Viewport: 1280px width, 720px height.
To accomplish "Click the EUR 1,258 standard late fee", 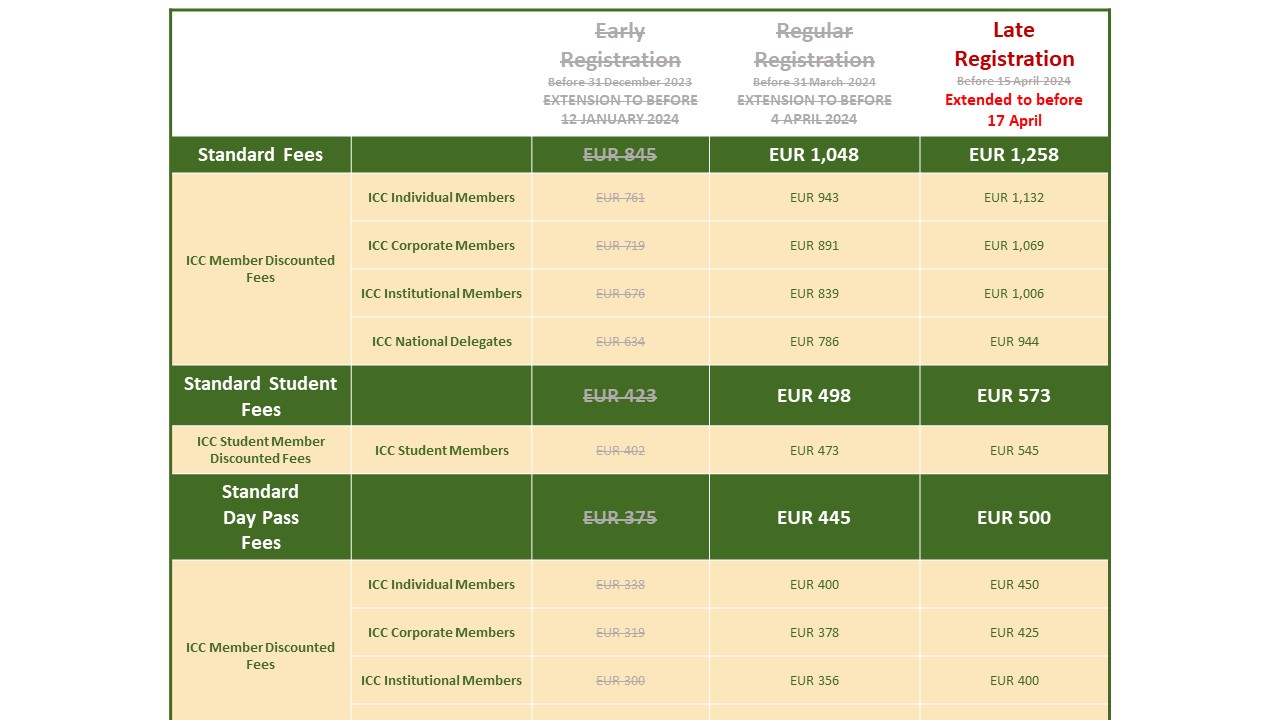I will pos(1013,154).
